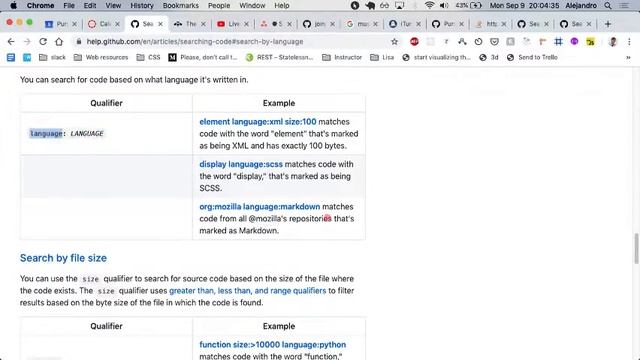This screenshot has height=360, width=640.
Task: Open the Bookmarks menu
Action: click(180, 6)
